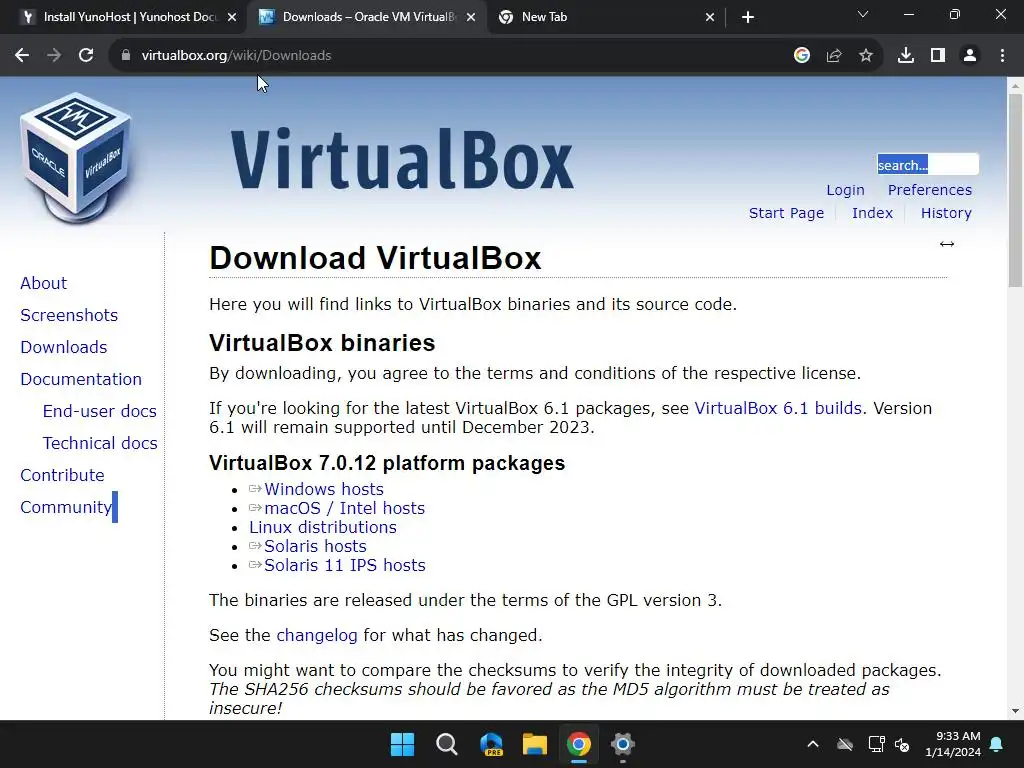
Task: Open Edge PRE taskbar icon
Action: (x=490, y=744)
